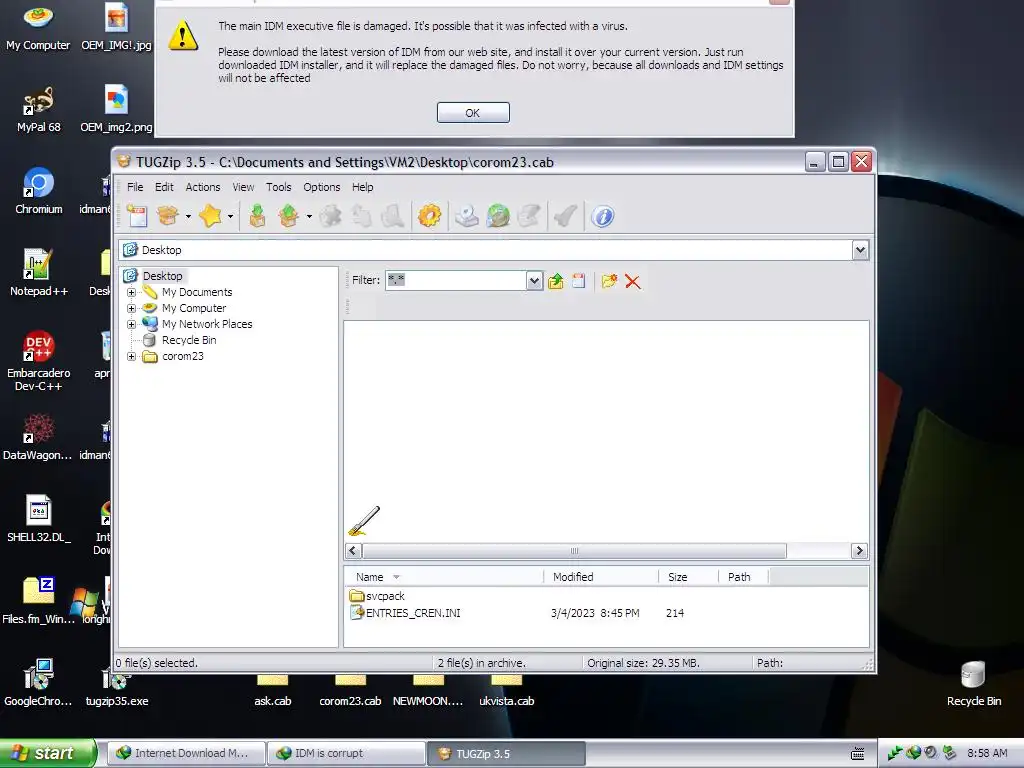
Task: Select the ask.cab desktop file
Action: point(272,693)
